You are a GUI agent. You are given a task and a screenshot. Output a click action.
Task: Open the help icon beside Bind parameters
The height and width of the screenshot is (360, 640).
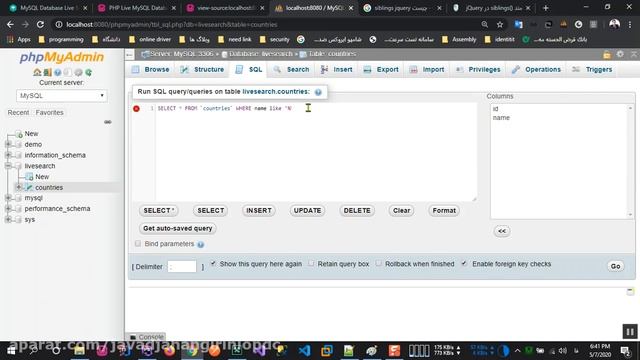pos(200,244)
